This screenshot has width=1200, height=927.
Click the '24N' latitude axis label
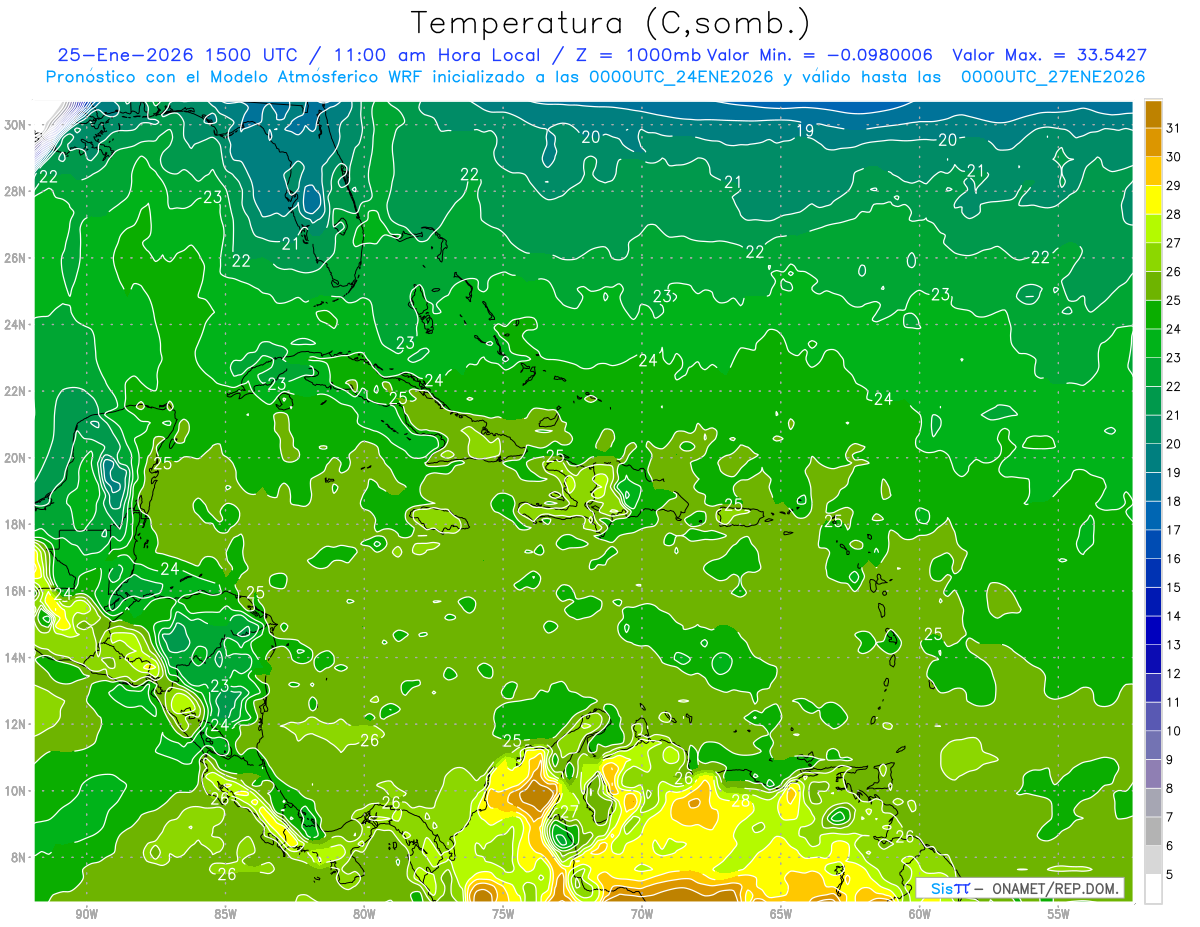point(16,325)
